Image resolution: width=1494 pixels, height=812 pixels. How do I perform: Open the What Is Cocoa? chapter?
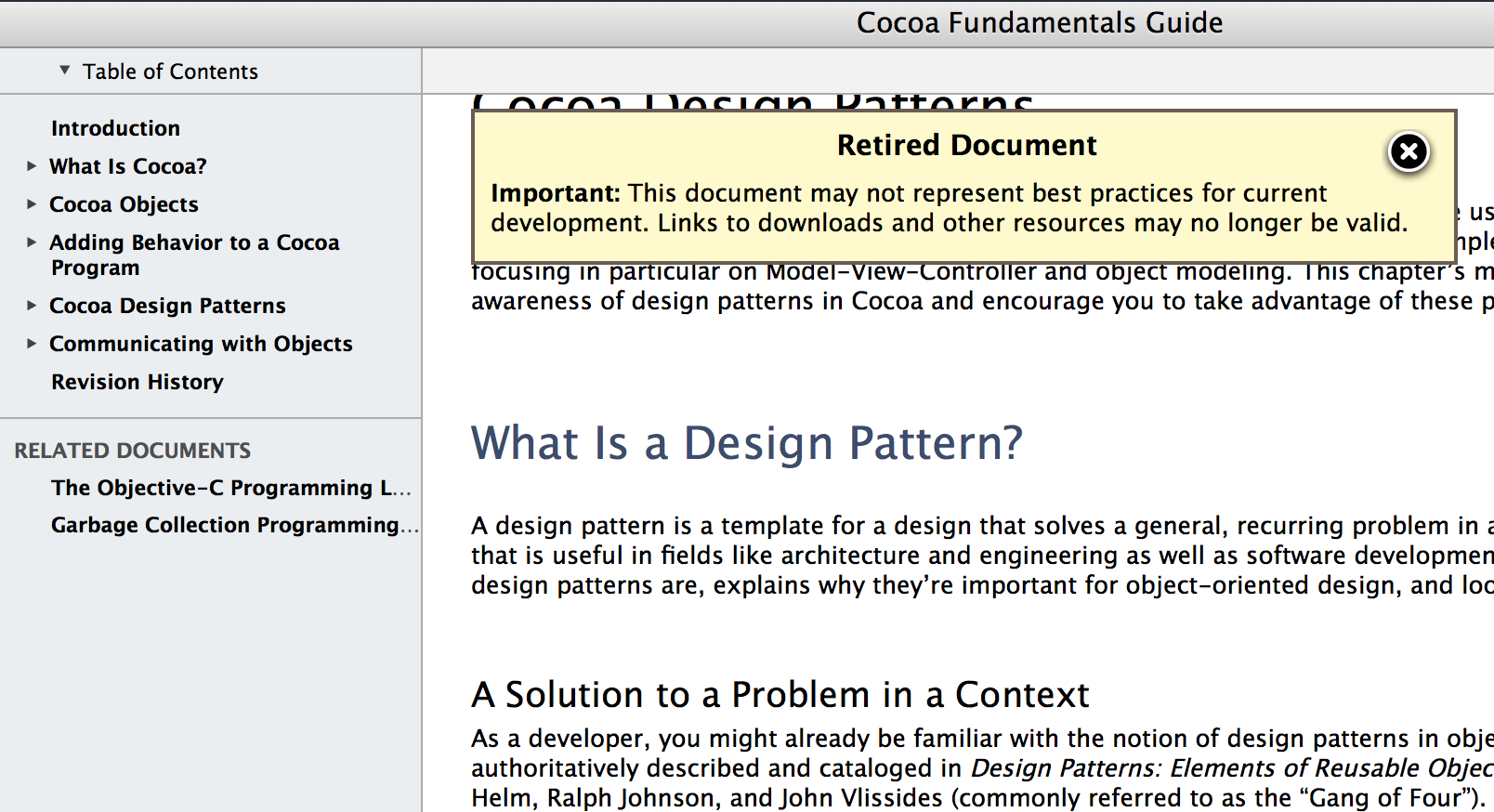point(128,166)
